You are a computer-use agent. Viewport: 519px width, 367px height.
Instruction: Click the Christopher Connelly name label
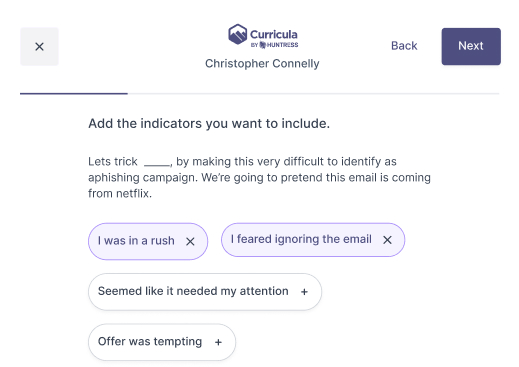pyautogui.click(x=262, y=64)
